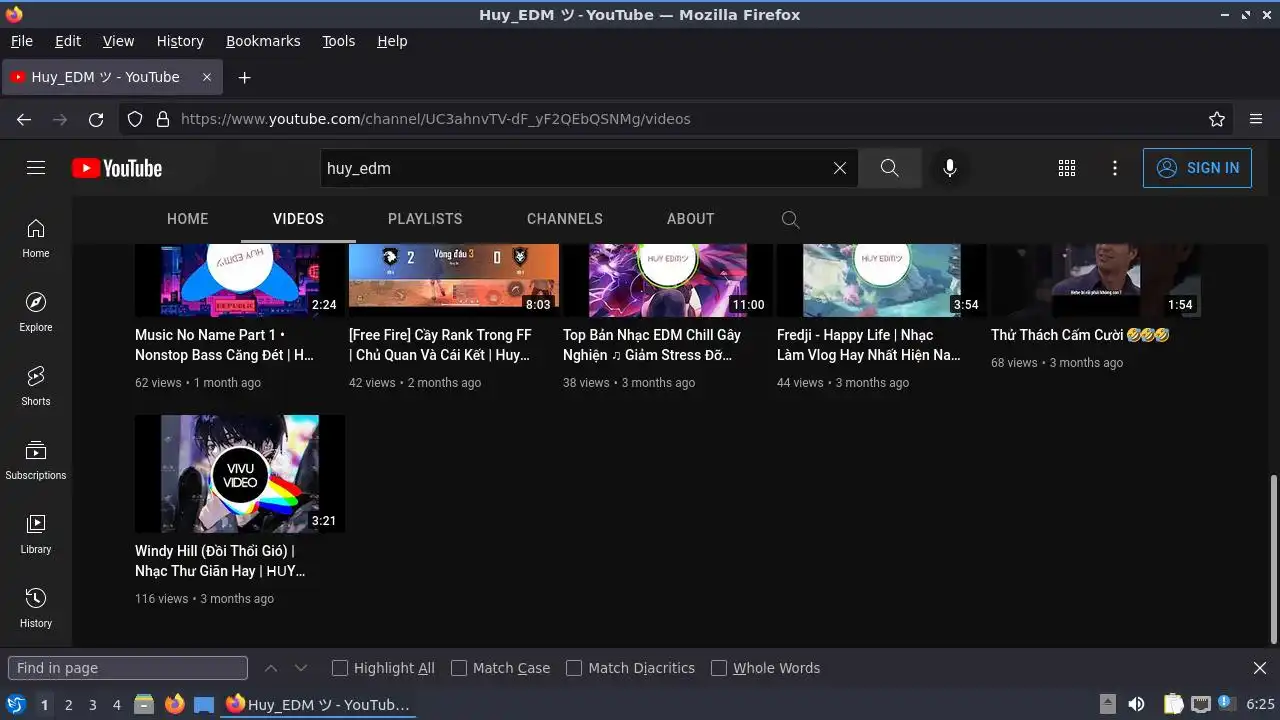Select the VIDEOS channel tab

coord(298,219)
